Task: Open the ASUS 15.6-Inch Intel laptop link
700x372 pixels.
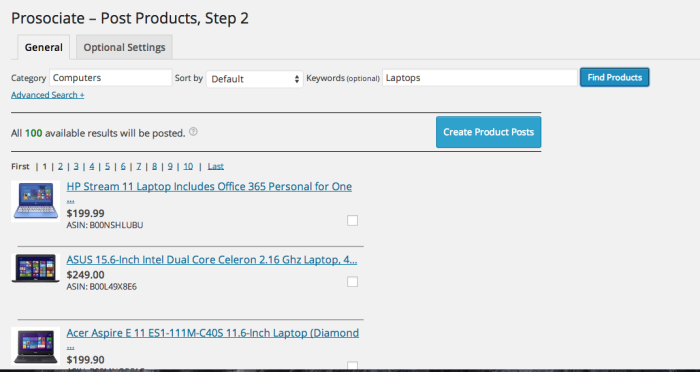Action: (212, 259)
